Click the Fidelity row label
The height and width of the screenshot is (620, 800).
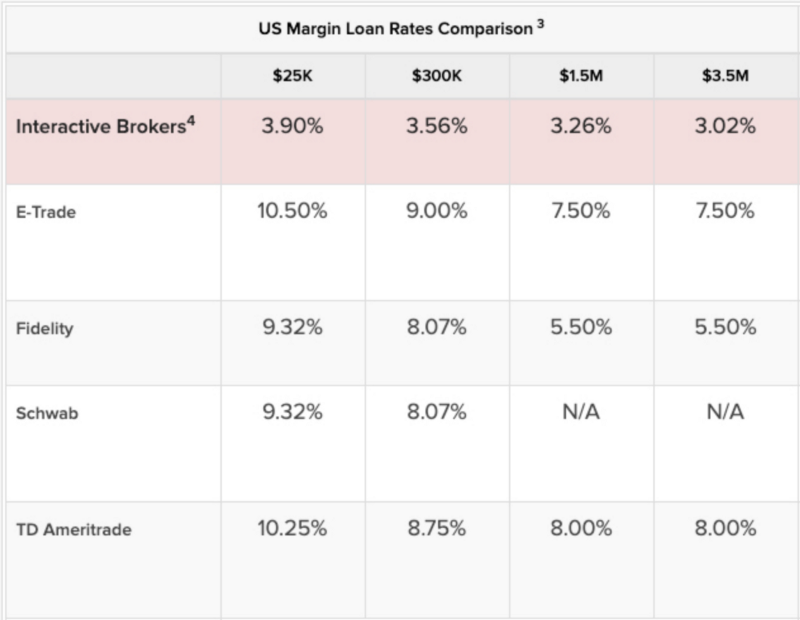44,328
